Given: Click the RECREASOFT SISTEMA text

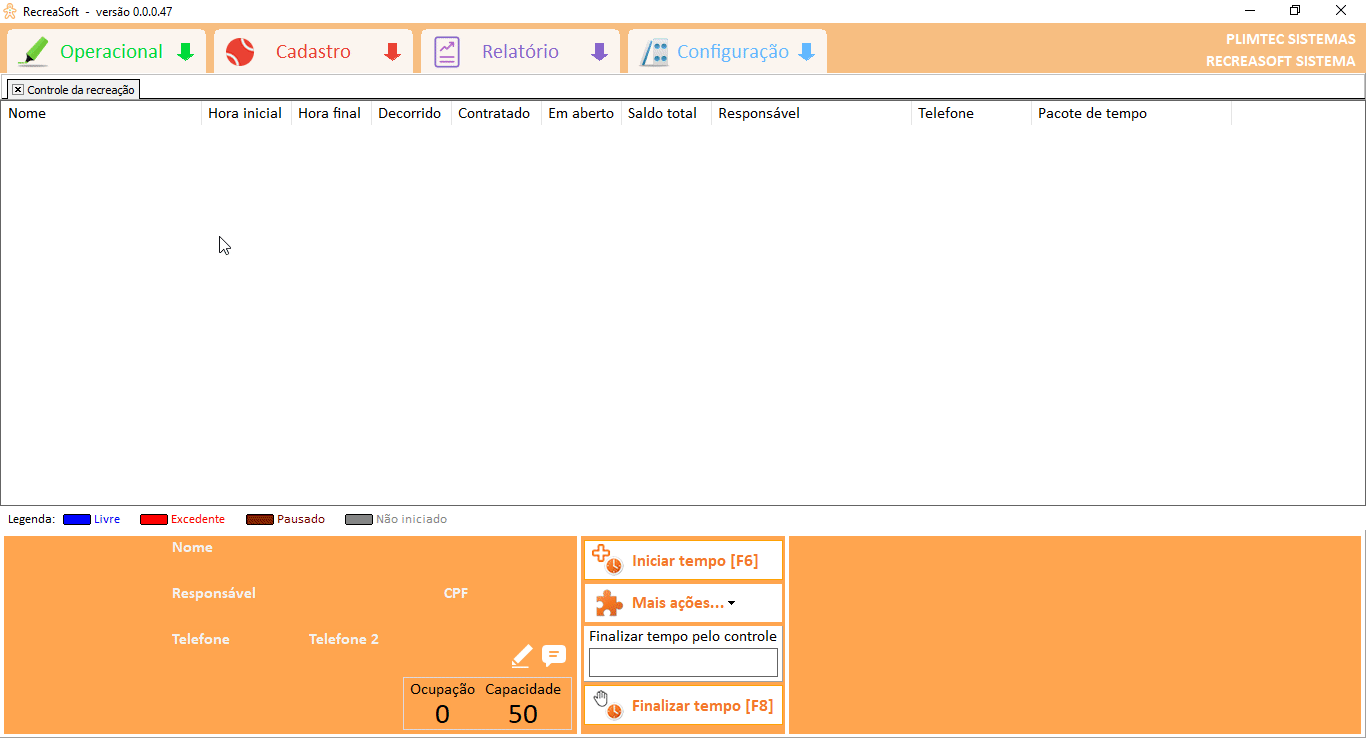Looking at the screenshot, I should (x=1281, y=61).
